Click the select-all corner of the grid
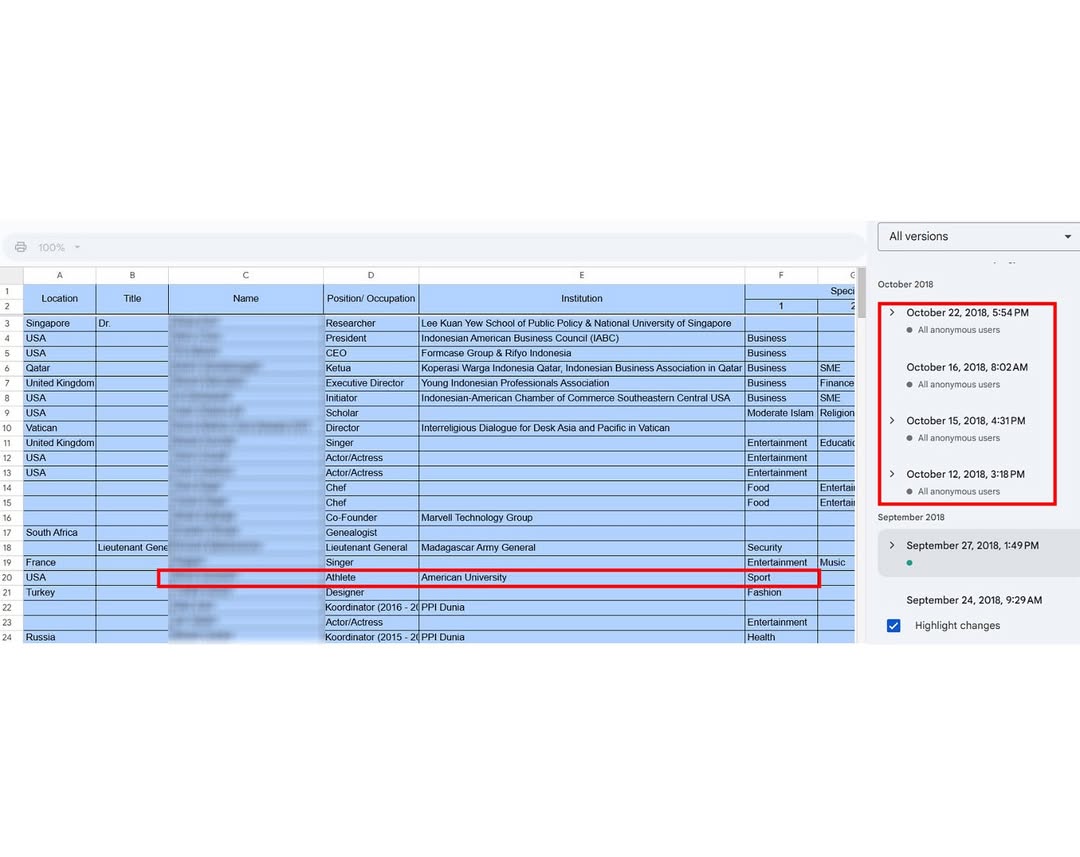This screenshot has height=857, width=1080. click(11, 275)
